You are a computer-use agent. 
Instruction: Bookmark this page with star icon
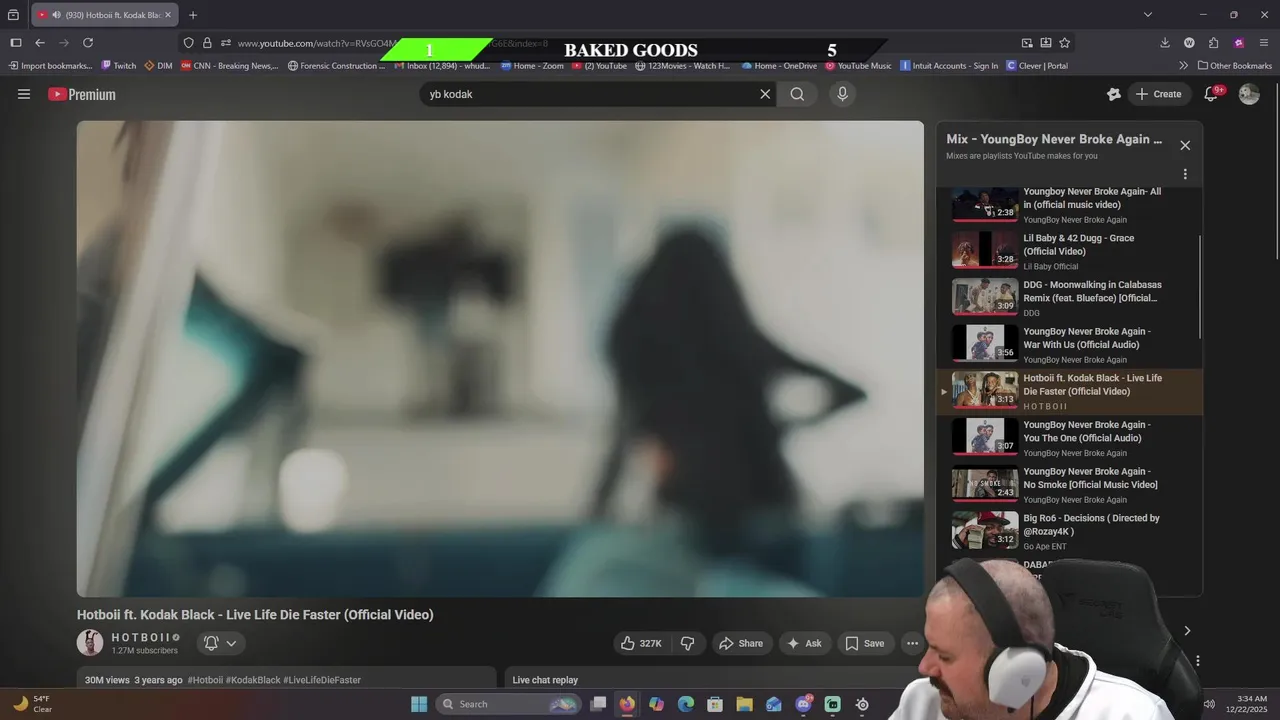(1065, 43)
